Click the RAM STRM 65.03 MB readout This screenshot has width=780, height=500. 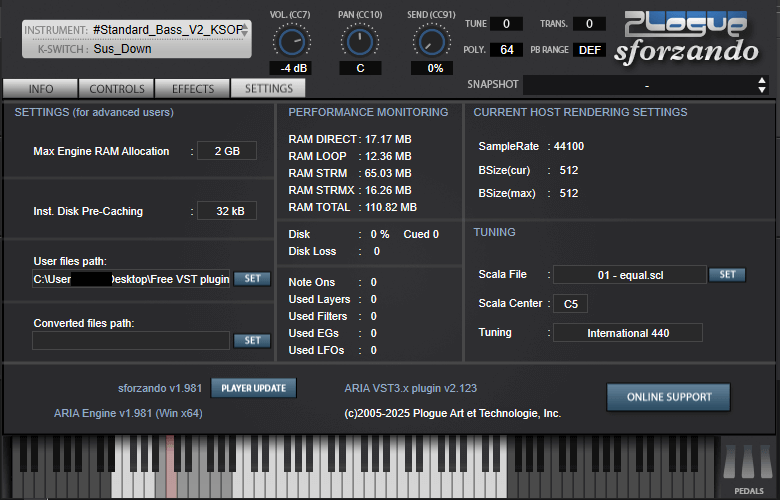pos(350,173)
